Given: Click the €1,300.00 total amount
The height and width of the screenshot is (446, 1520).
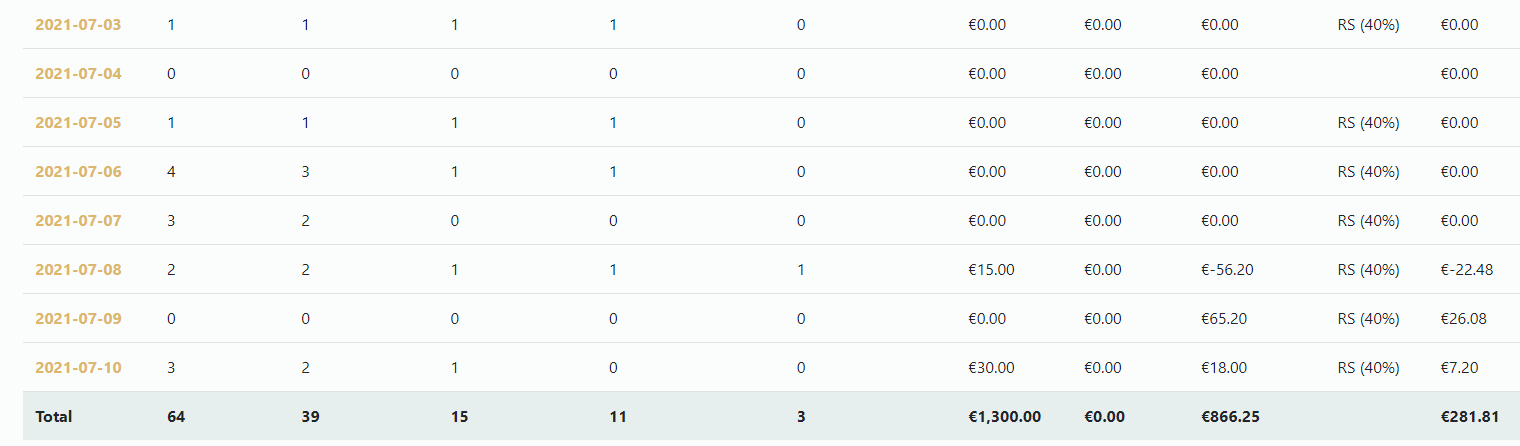Looking at the screenshot, I should (1004, 416).
